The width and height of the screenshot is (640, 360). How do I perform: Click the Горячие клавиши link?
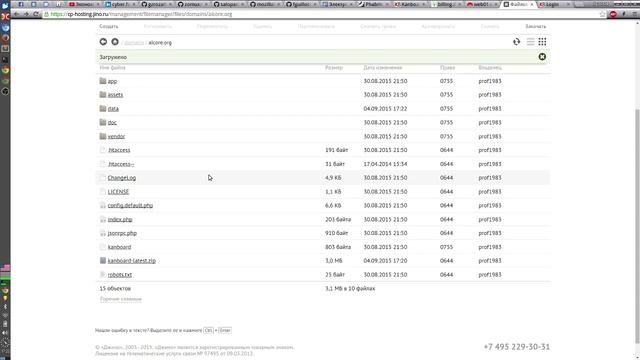[121, 299]
